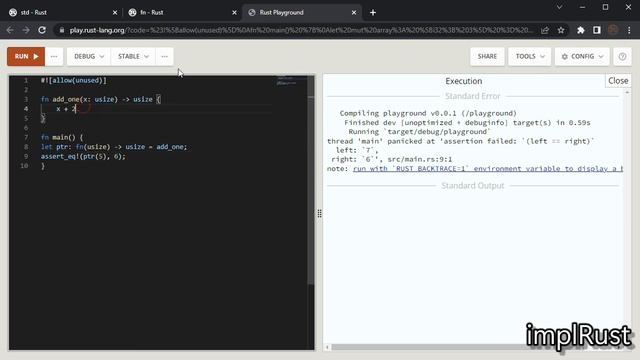Close the fn - Rust tab

pyautogui.click(x=234, y=13)
